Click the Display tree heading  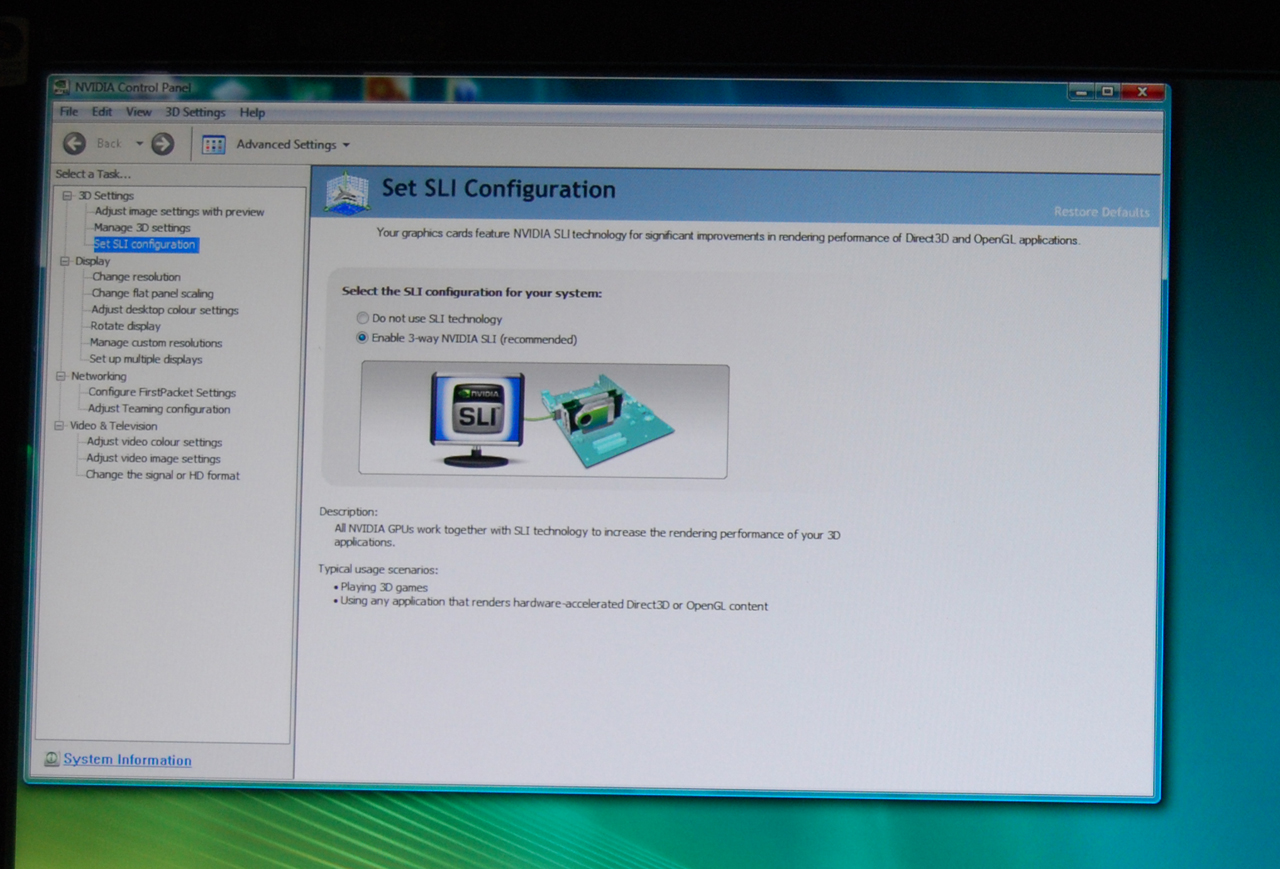tap(93, 261)
